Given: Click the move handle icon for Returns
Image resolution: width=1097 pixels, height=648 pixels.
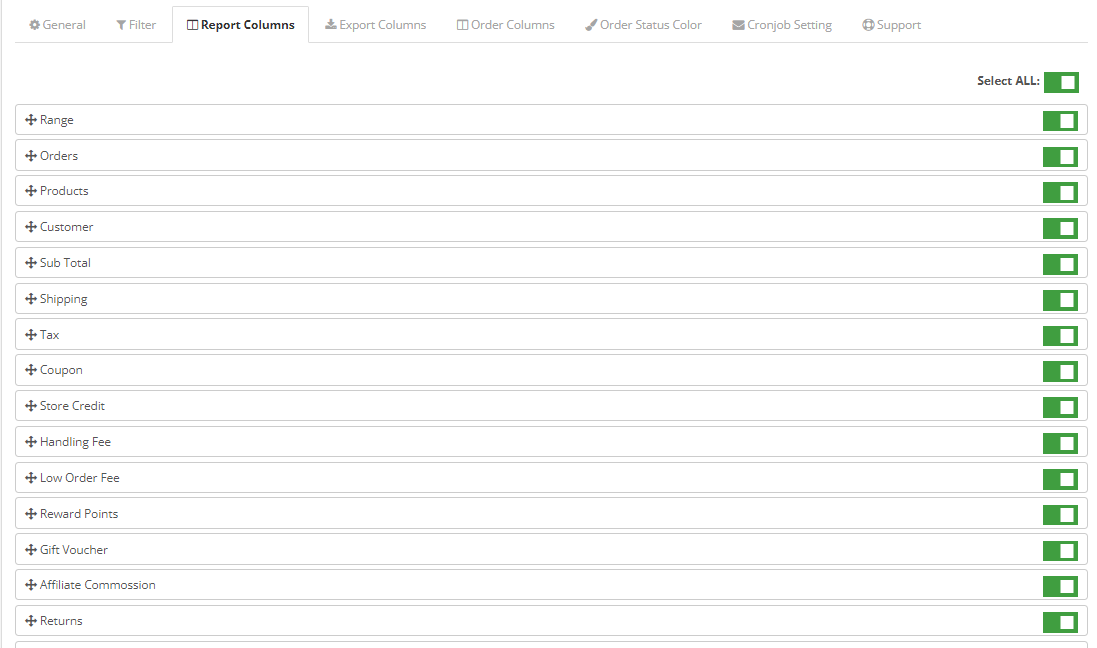Looking at the screenshot, I should [x=31, y=621].
